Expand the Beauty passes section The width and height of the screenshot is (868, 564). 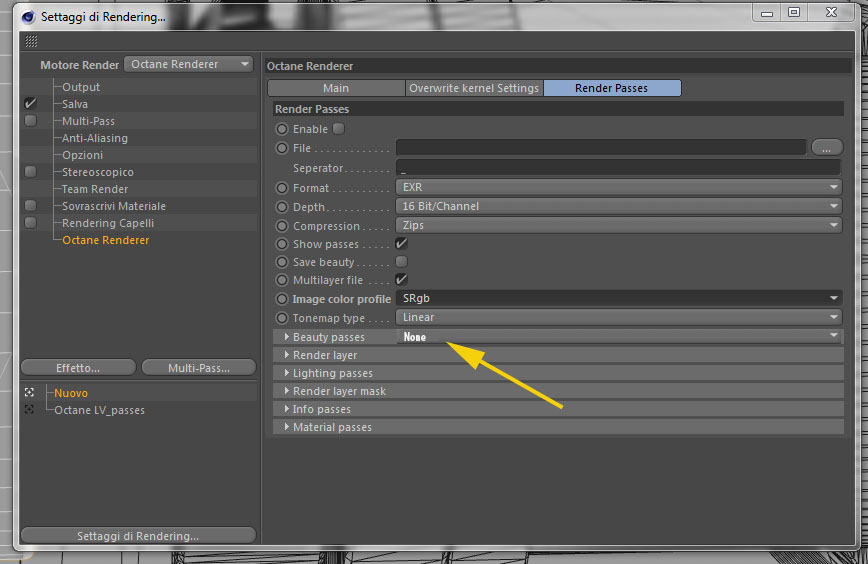pos(287,337)
